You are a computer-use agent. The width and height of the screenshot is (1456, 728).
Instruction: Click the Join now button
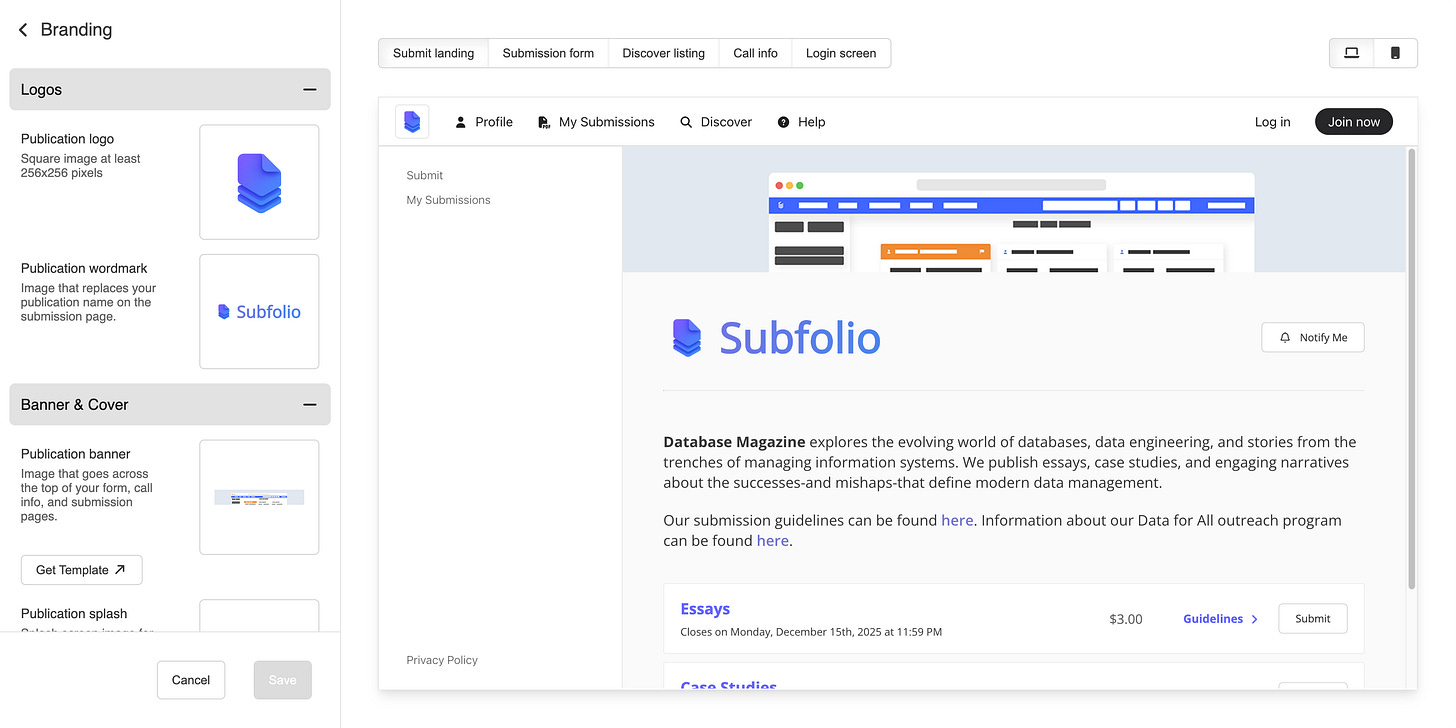pyautogui.click(x=1354, y=122)
